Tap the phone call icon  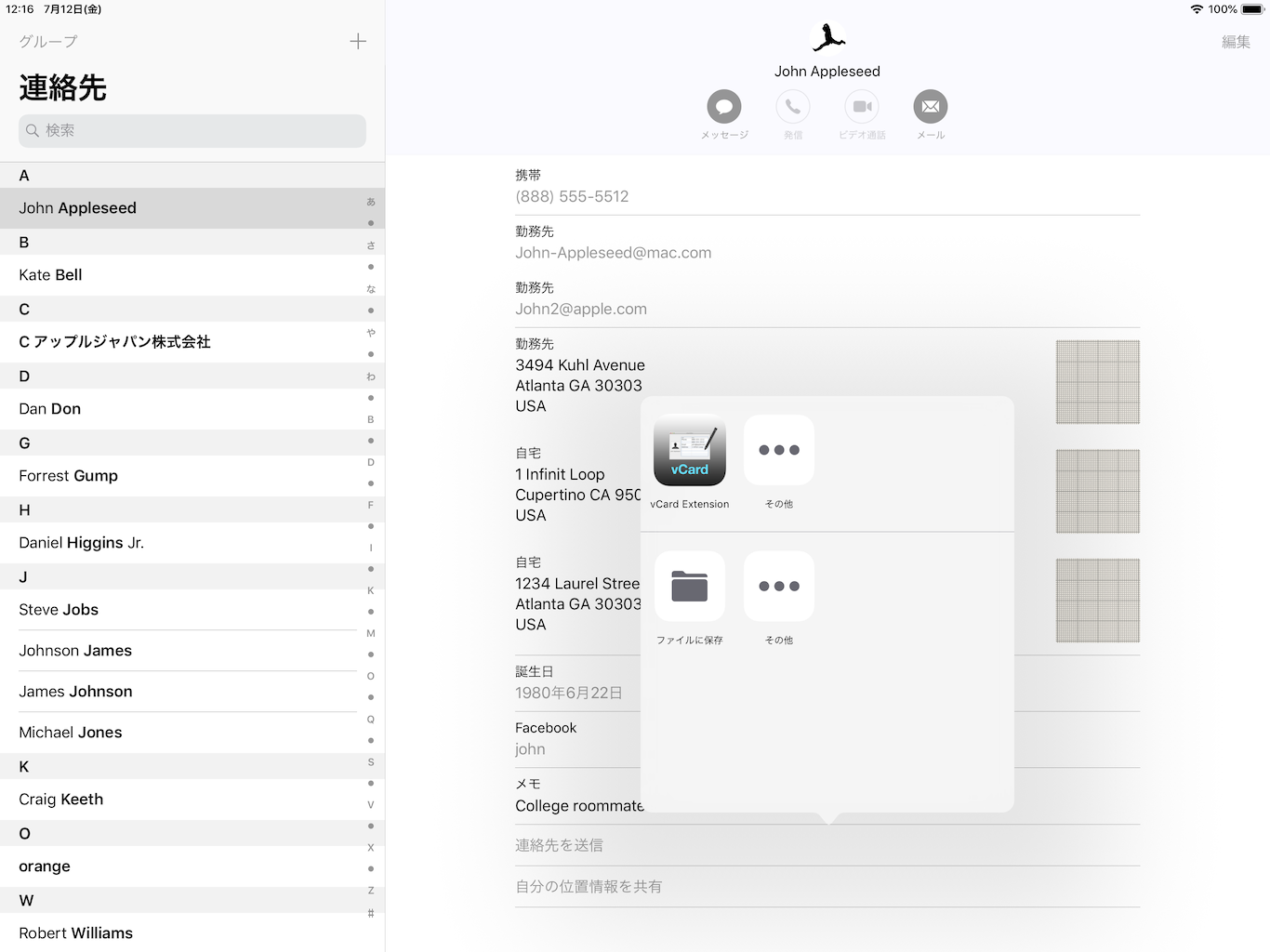point(792,107)
